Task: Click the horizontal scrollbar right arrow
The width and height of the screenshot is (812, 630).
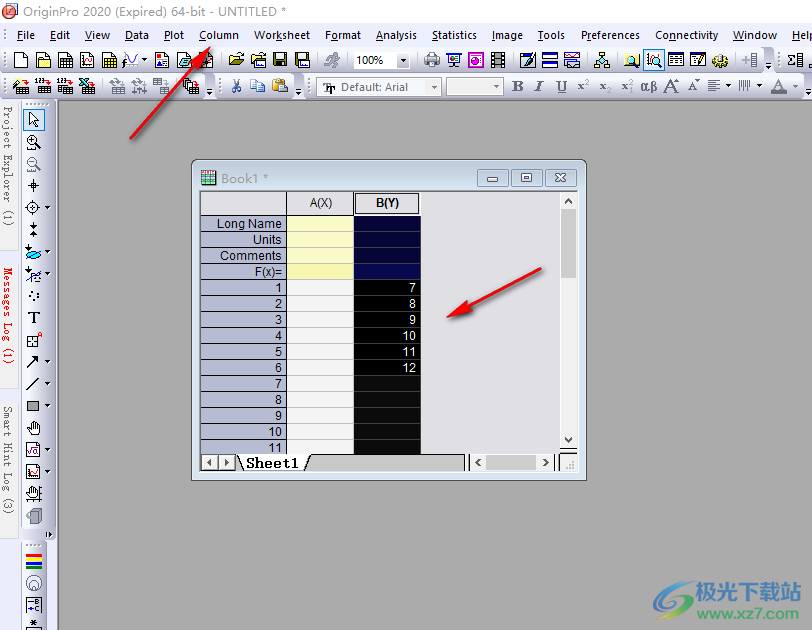Action: click(545, 462)
